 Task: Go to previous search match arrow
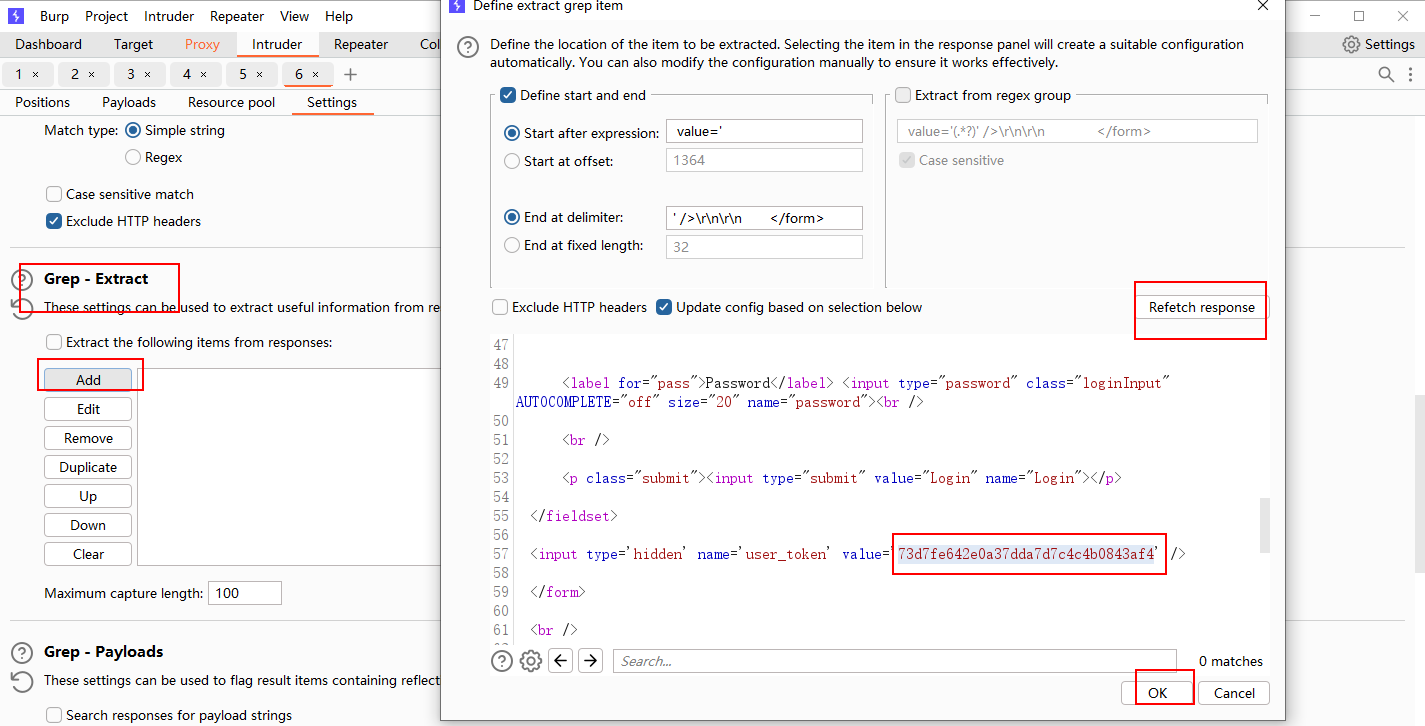pos(561,661)
